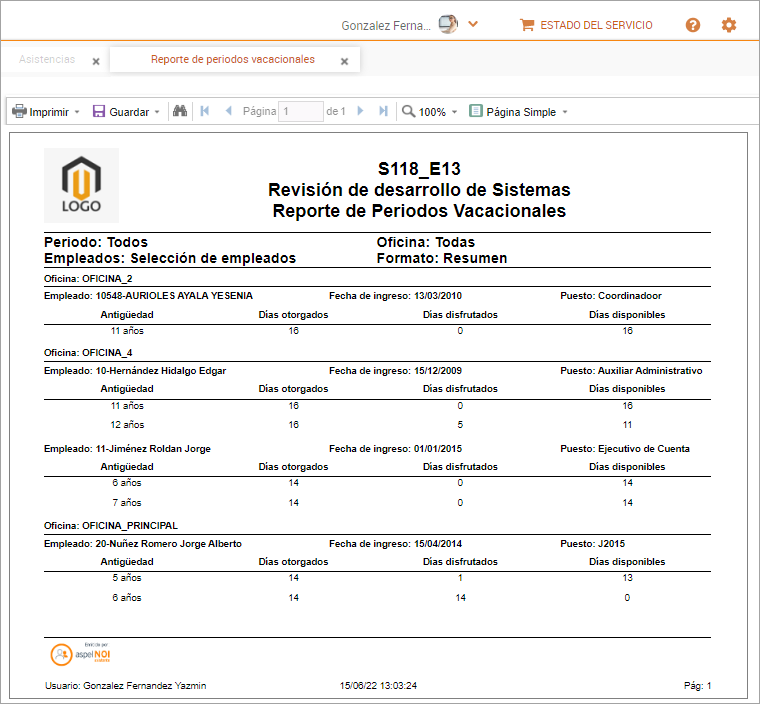Select Reporte de periodos vacacionales tab
Screen dimensions: 760x704
click(232, 60)
